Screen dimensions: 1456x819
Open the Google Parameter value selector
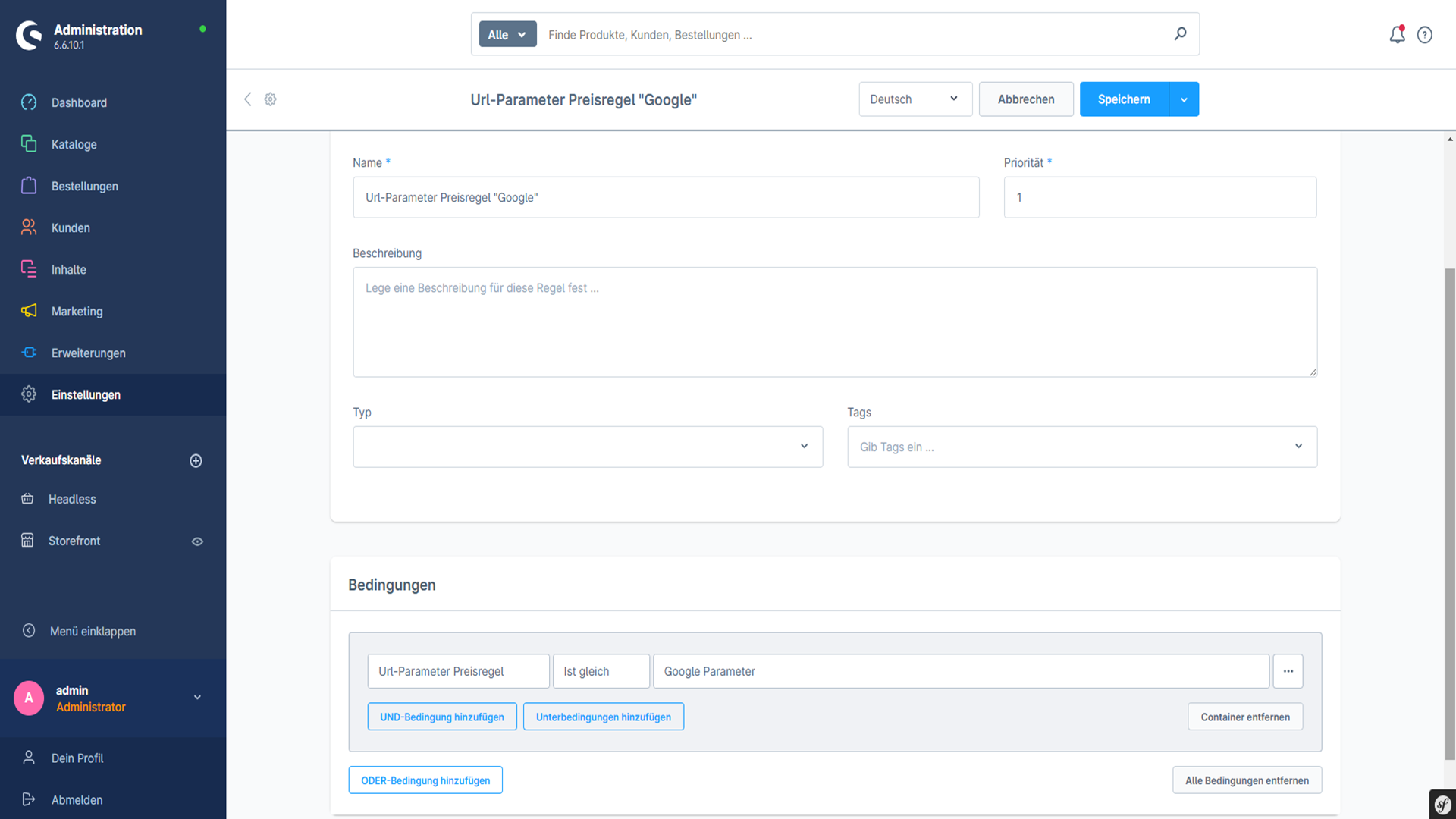coord(961,671)
